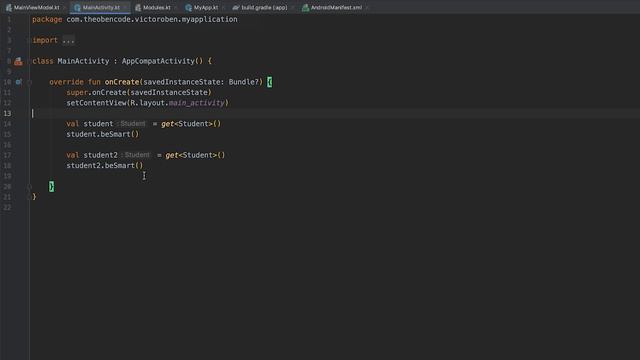Click the import keyword on line 3

tap(45, 40)
